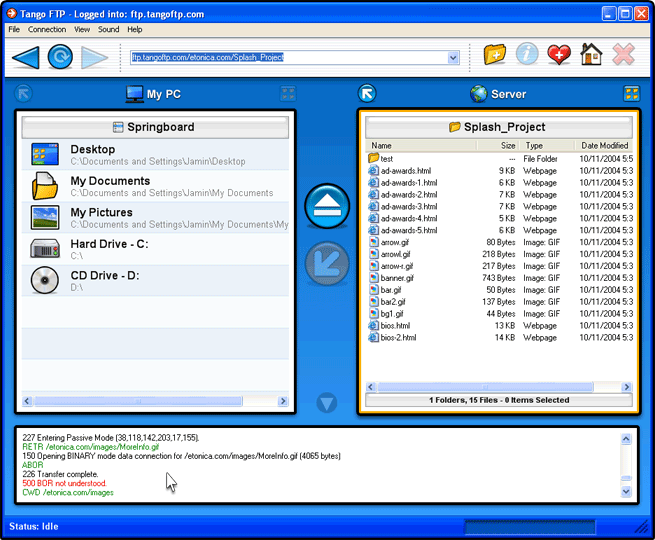This screenshot has width=655, height=540.
Task: Click the circular Refresh button
Action: coord(60,57)
